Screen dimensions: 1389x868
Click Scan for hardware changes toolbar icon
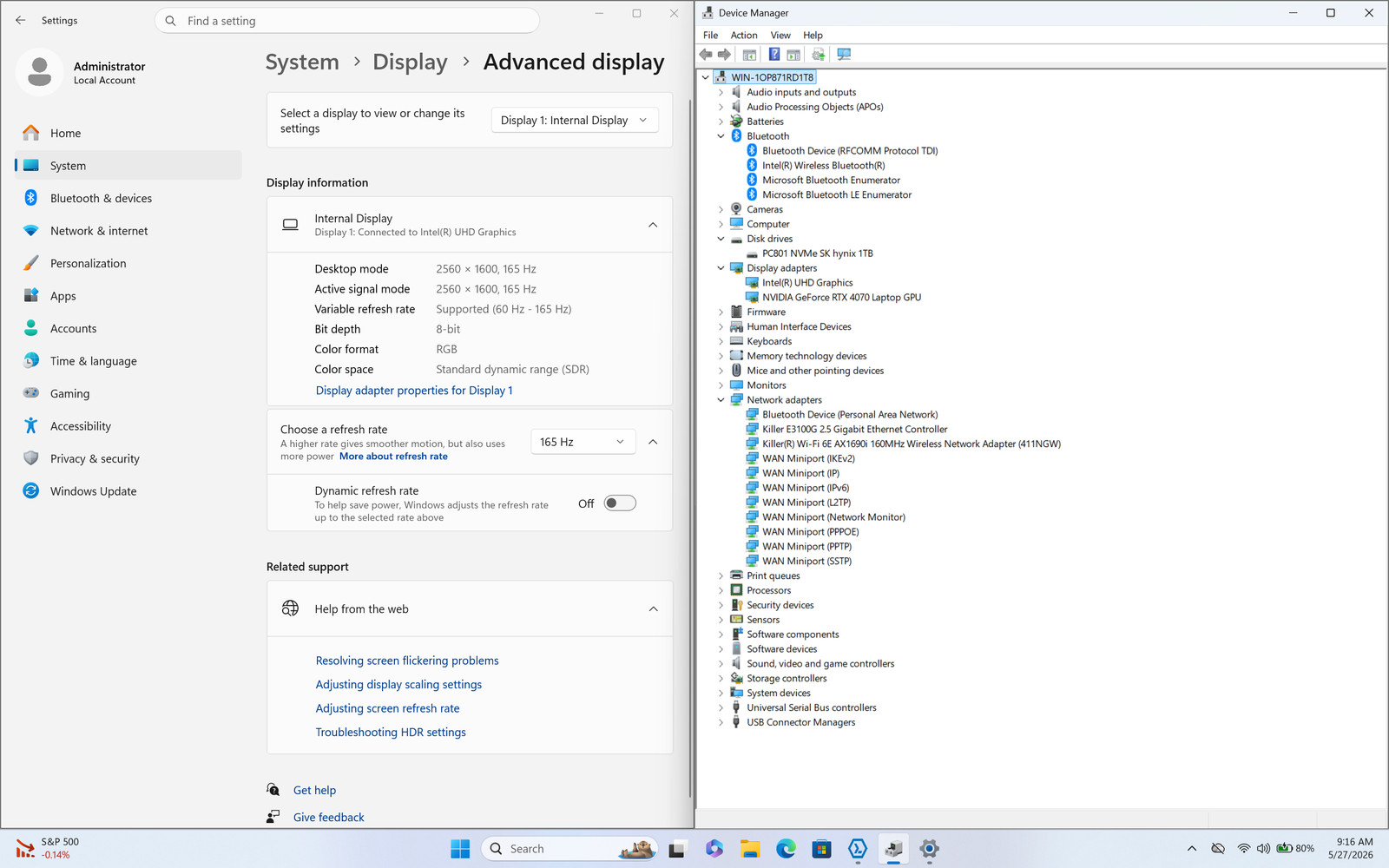(844, 55)
